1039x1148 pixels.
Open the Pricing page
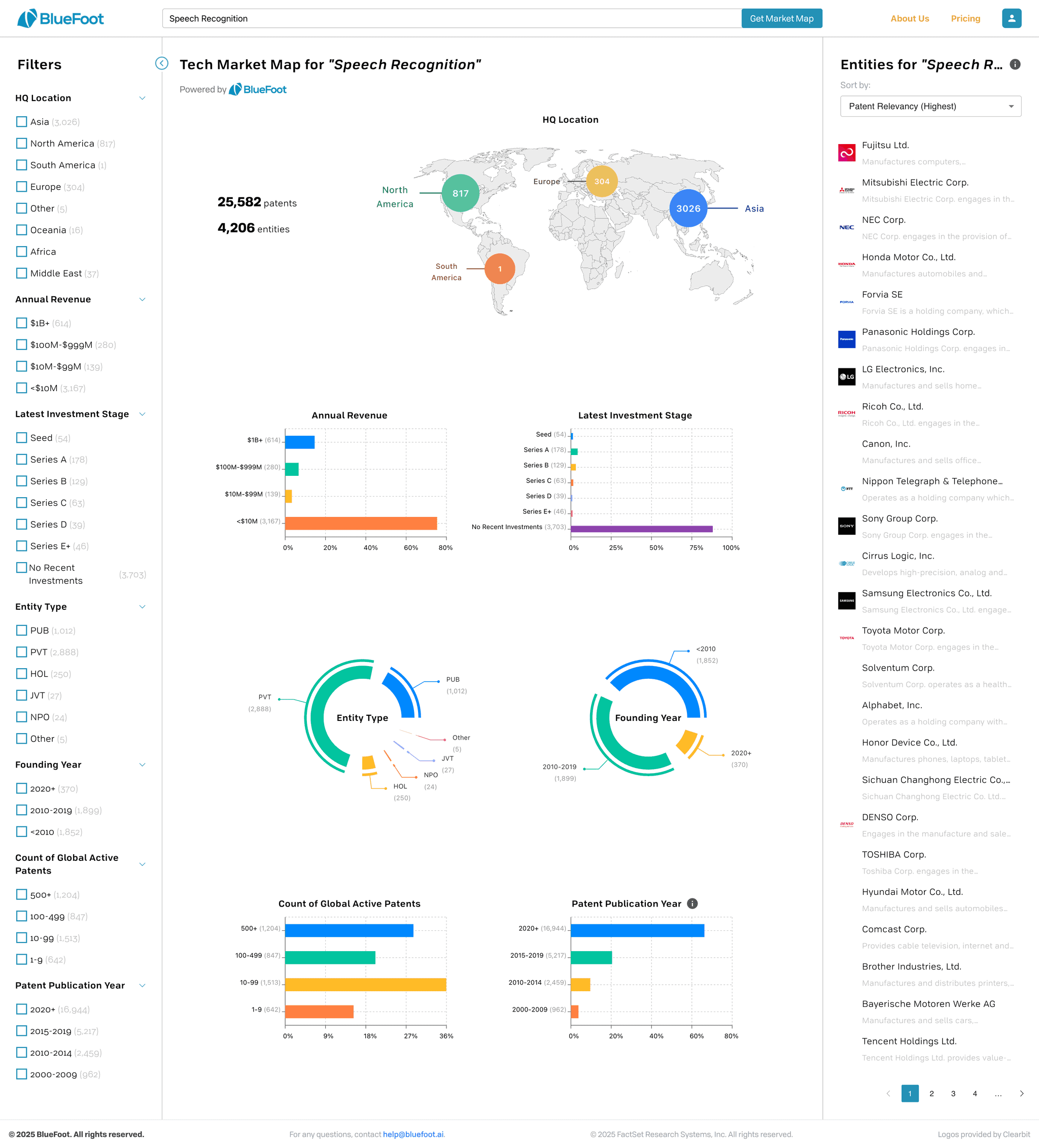click(965, 19)
